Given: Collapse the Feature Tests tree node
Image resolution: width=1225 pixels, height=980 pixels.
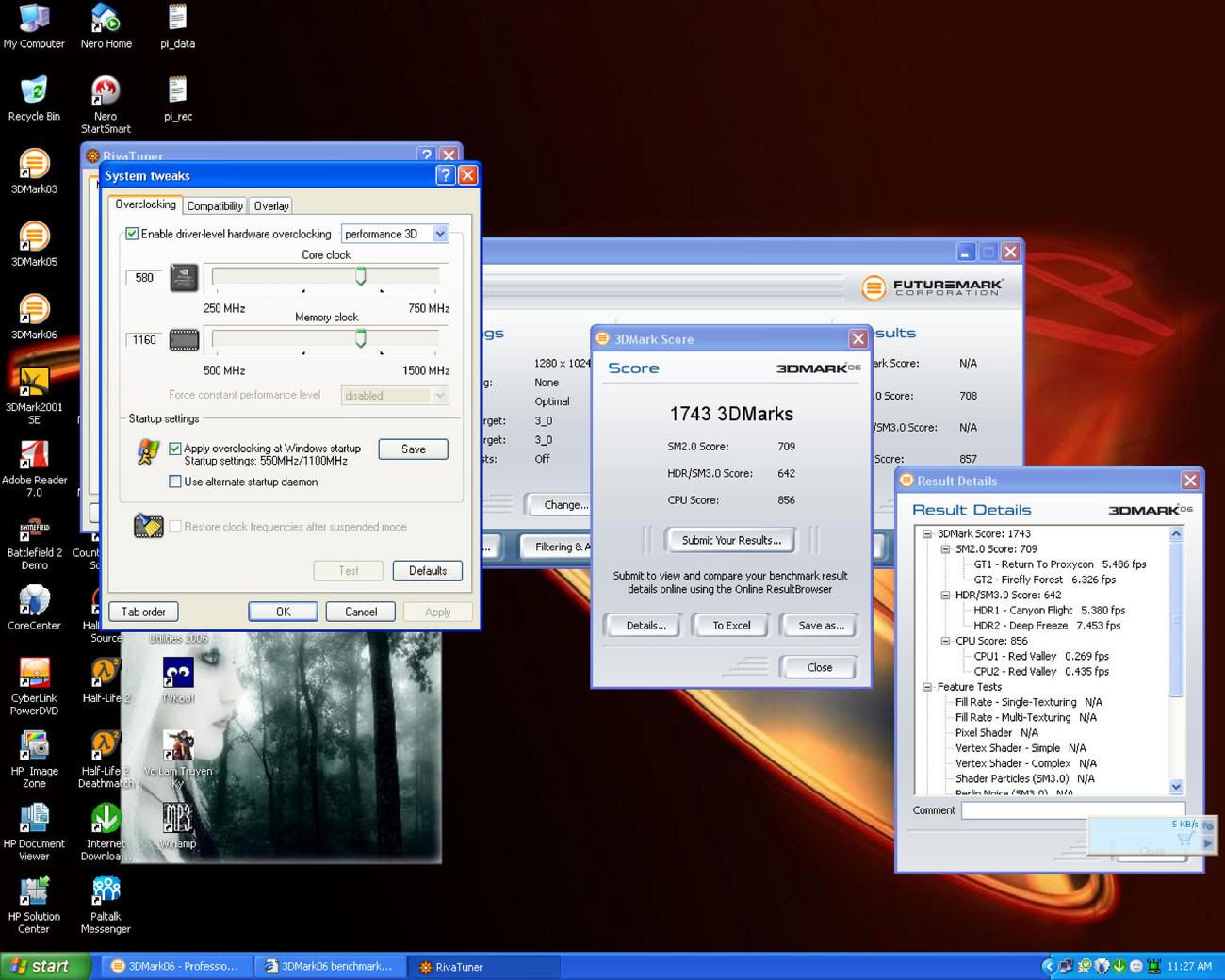Looking at the screenshot, I should click(x=927, y=687).
